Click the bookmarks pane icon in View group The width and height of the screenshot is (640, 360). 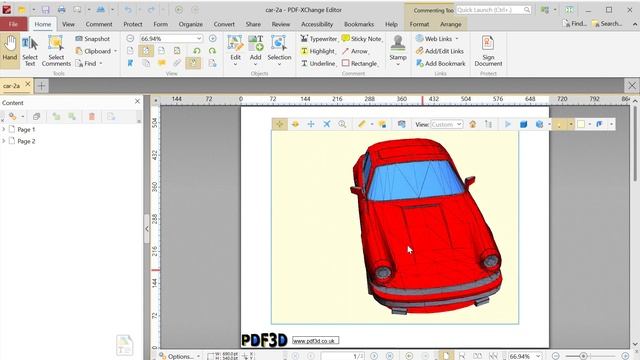coord(130,63)
